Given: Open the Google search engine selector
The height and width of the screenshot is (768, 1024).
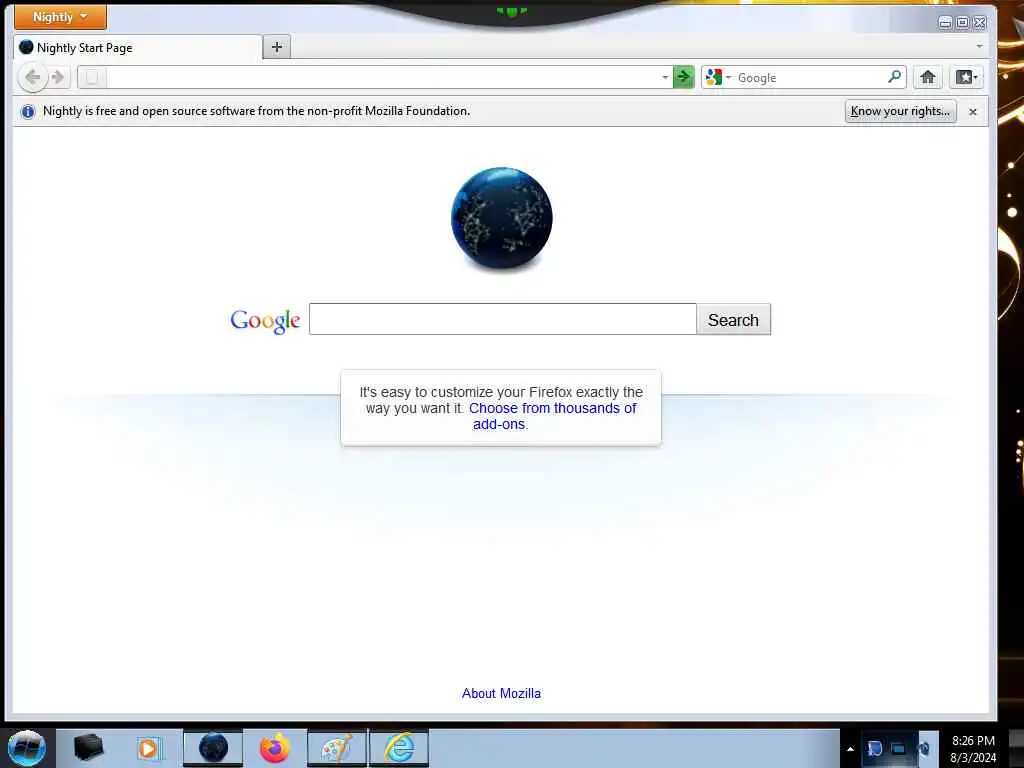Looking at the screenshot, I should (x=718, y=78).
